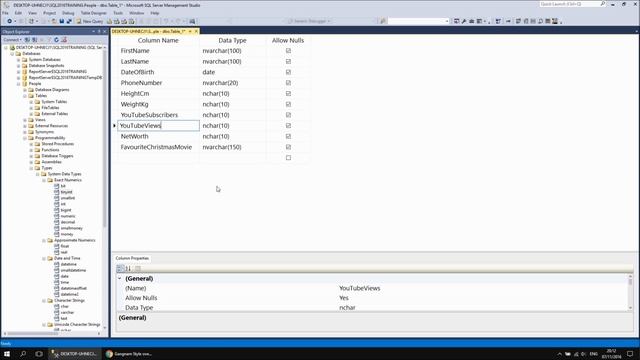Click the taskbar search icon
This screenshot has height=360, width=640.
click(x=23, y=354)
